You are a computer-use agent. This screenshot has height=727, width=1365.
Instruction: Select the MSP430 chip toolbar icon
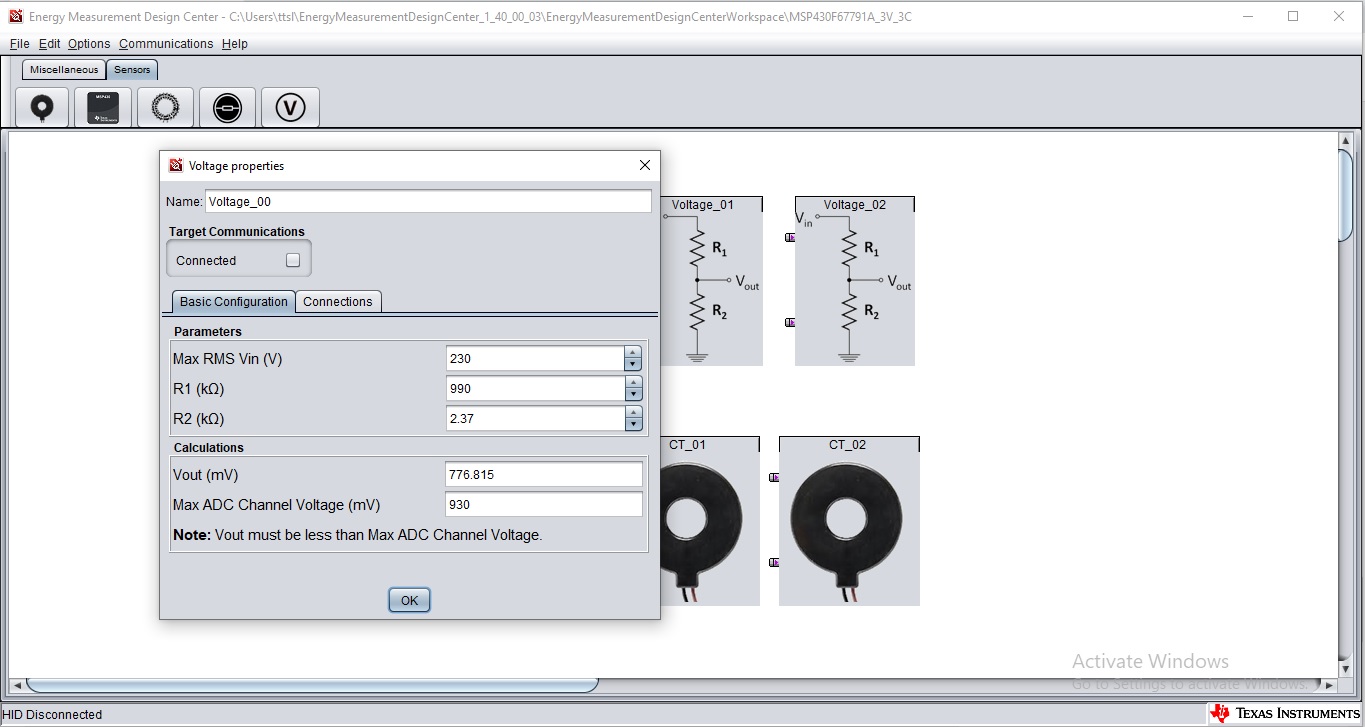click(x=103, y=107)
